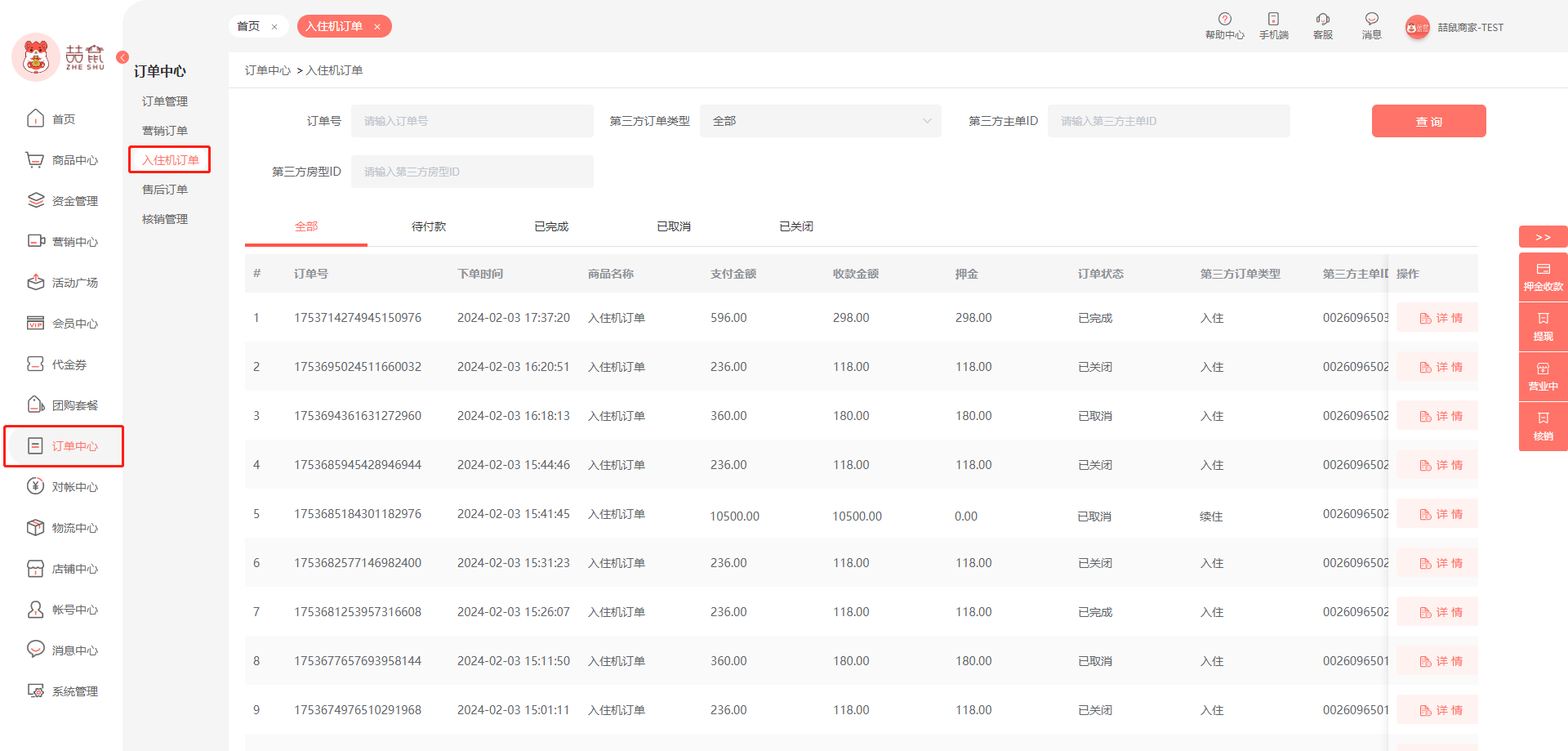The height and width of the screenshot is (751, 1568).
Task: Open 会员中心 VIP icon in sidebar
Action: click(35, 323)
